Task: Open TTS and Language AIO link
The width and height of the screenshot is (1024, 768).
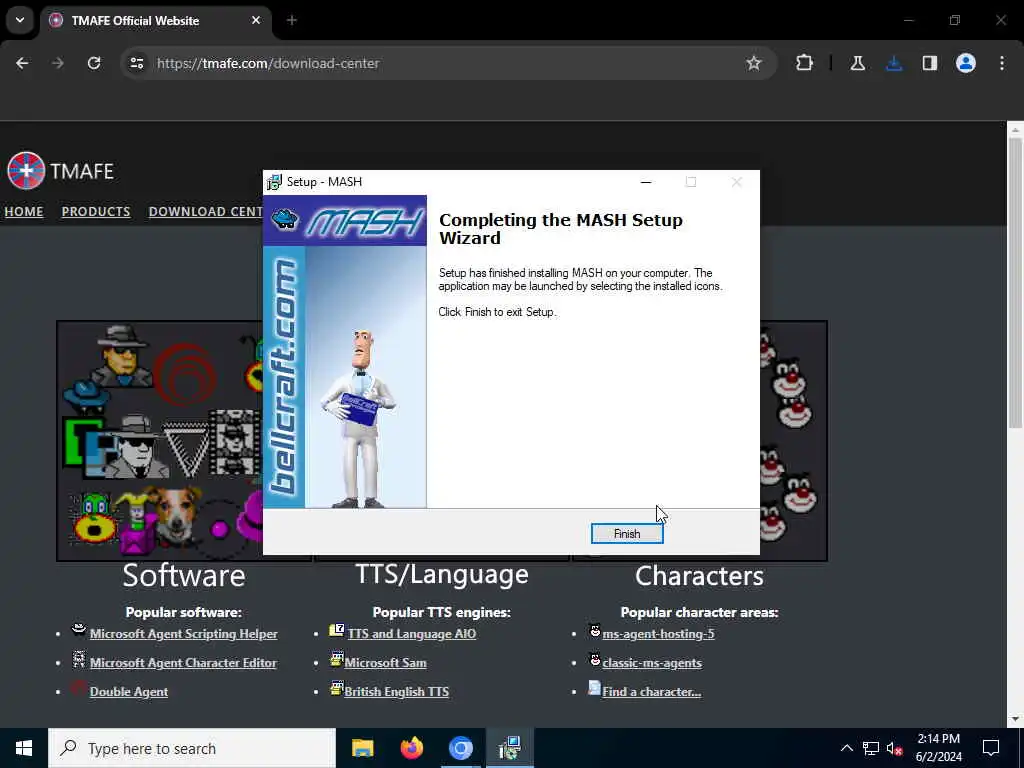Action: [x=412, y=633]
